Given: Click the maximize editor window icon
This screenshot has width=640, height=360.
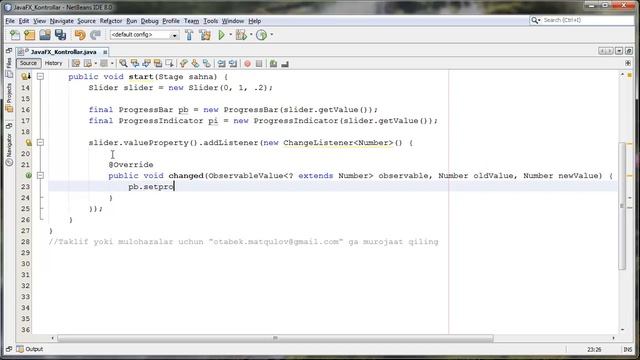Looking at the screenshot, I should coord(629,51).
